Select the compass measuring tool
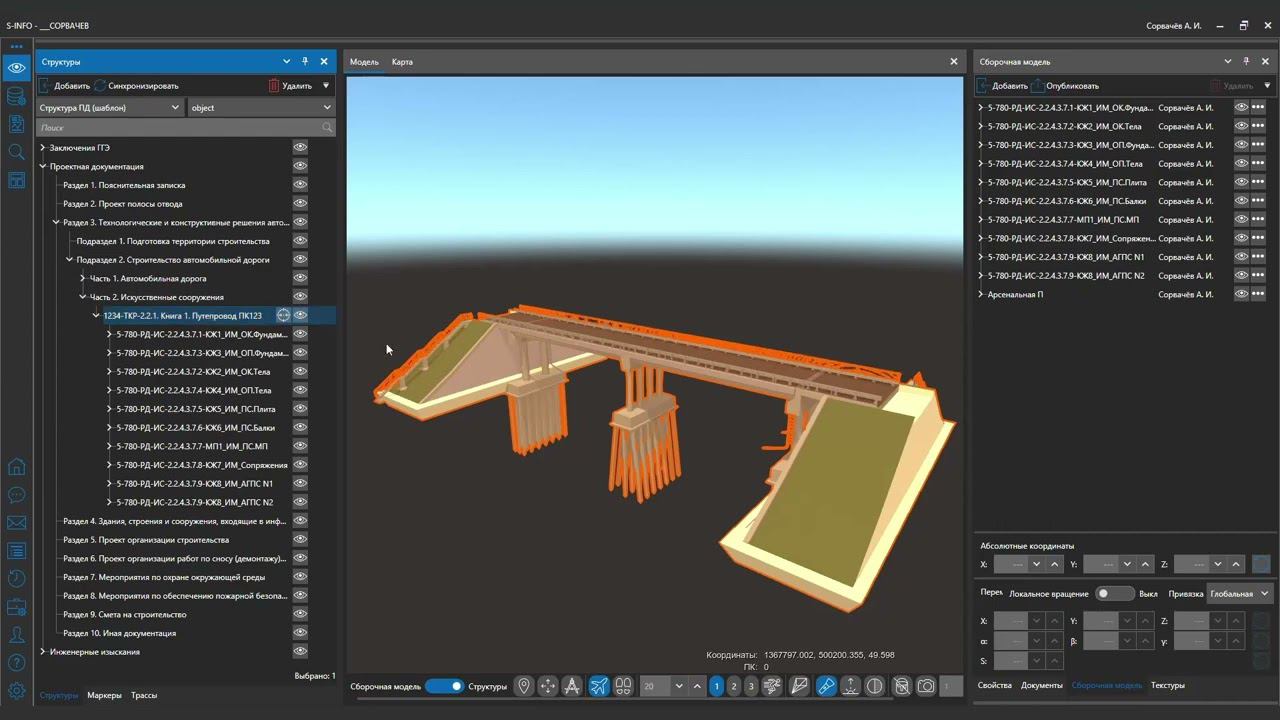This screenshot has width=1280, height=720. (x=573, y=686)
